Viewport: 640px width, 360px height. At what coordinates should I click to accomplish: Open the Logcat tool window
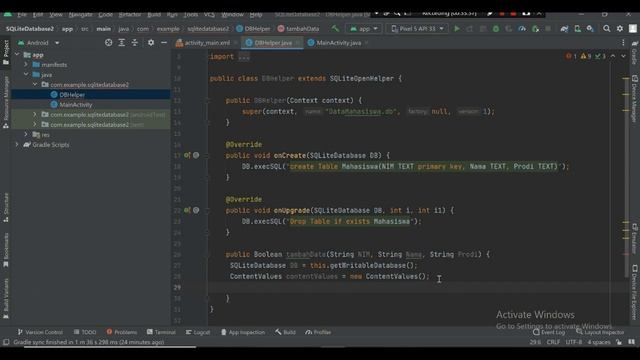click(x=198, y=332)
